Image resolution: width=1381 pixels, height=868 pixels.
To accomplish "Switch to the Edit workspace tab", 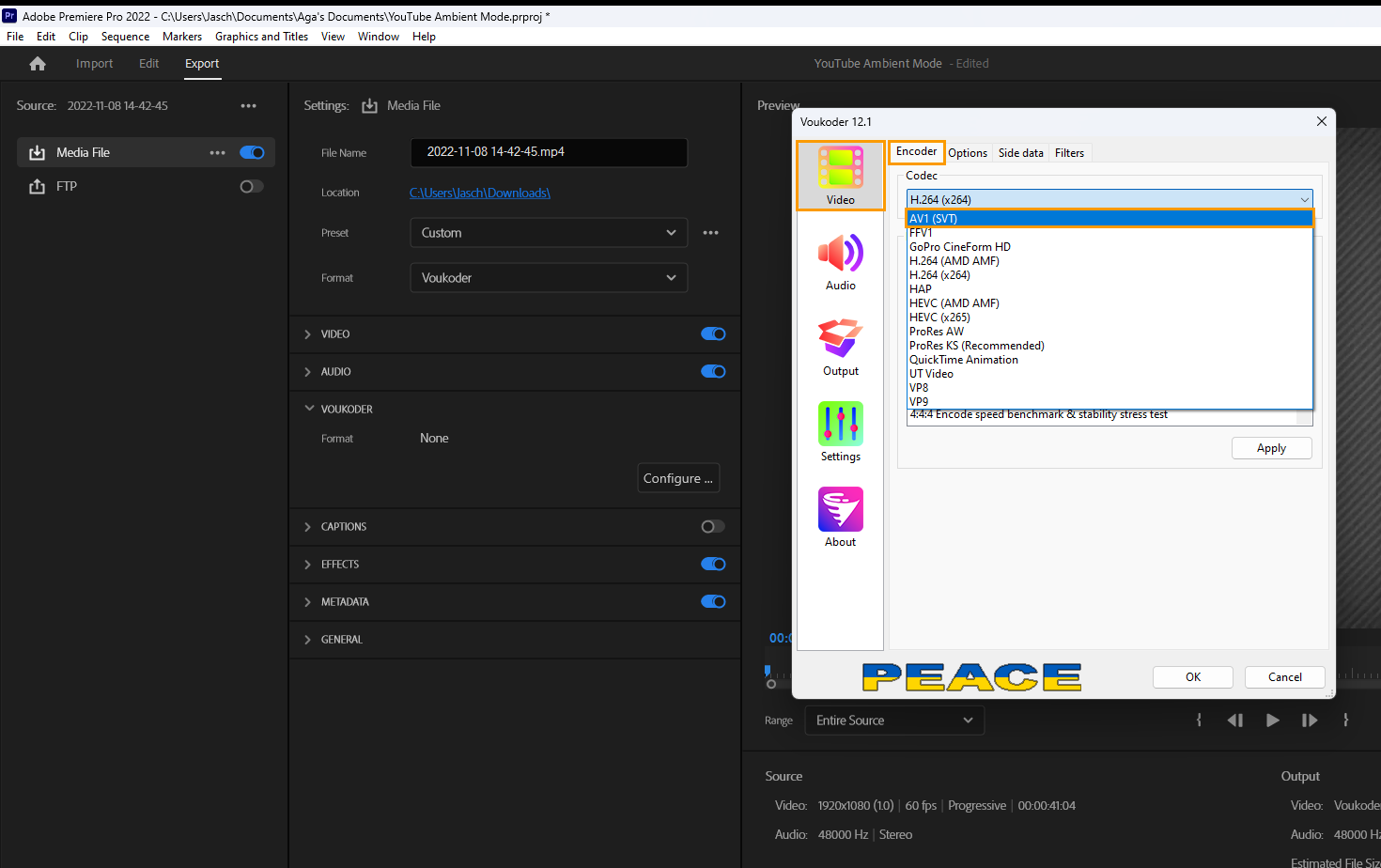I will [148, 64].
